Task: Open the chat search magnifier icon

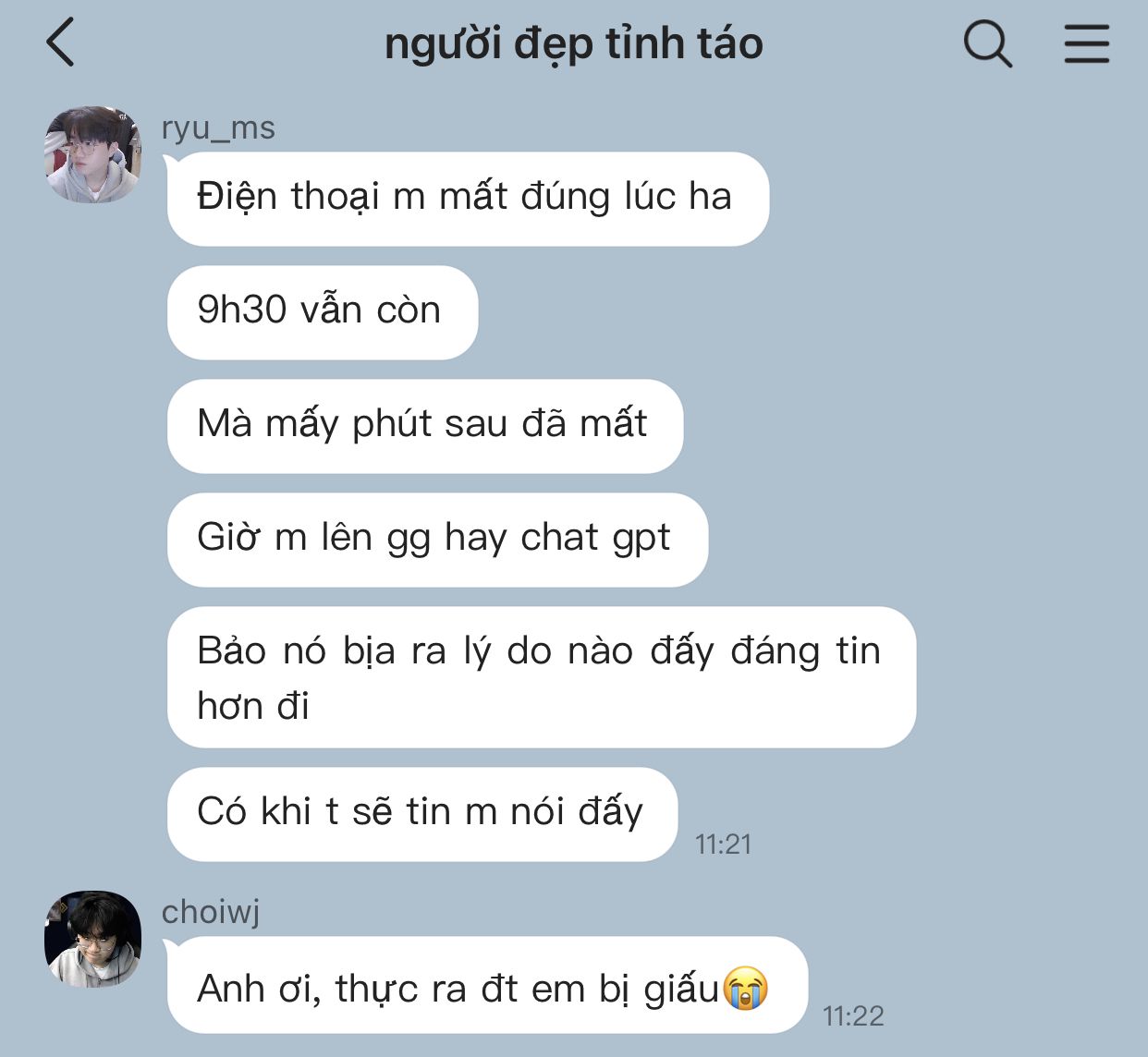Action: point(987,43)
